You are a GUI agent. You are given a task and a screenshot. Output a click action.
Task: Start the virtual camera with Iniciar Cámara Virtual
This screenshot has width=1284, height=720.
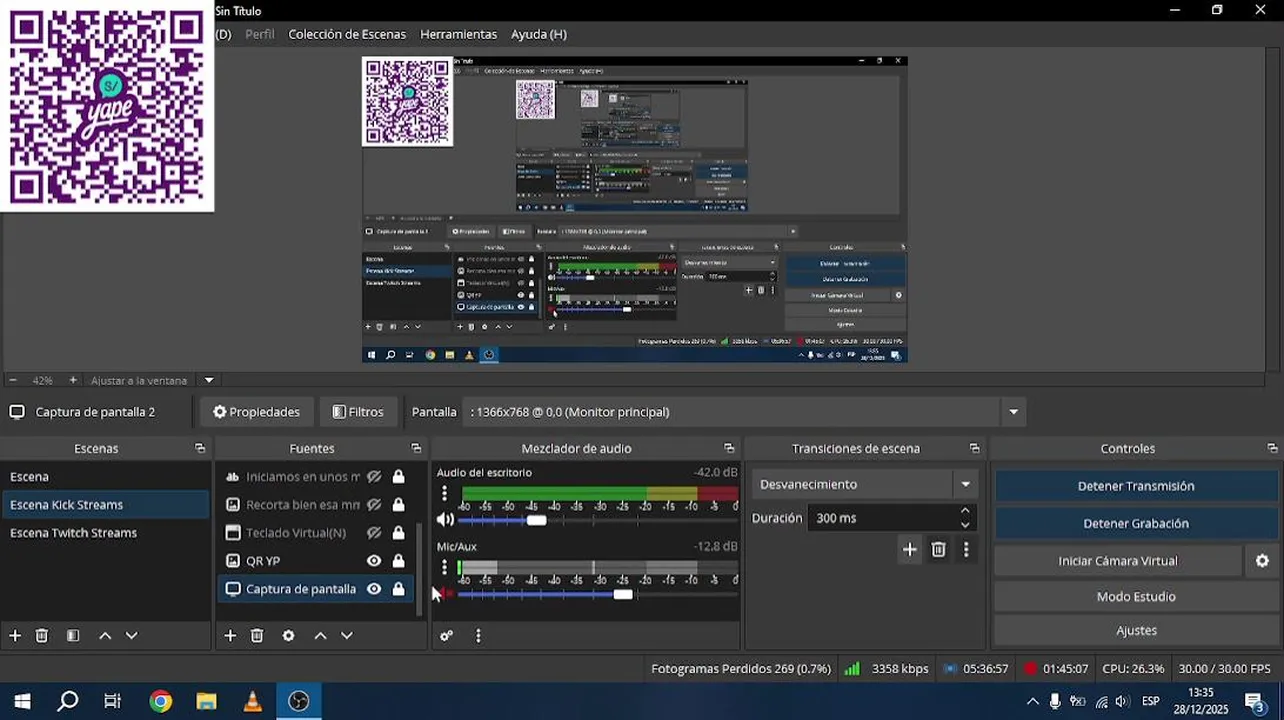click(x=1118, y=561)
